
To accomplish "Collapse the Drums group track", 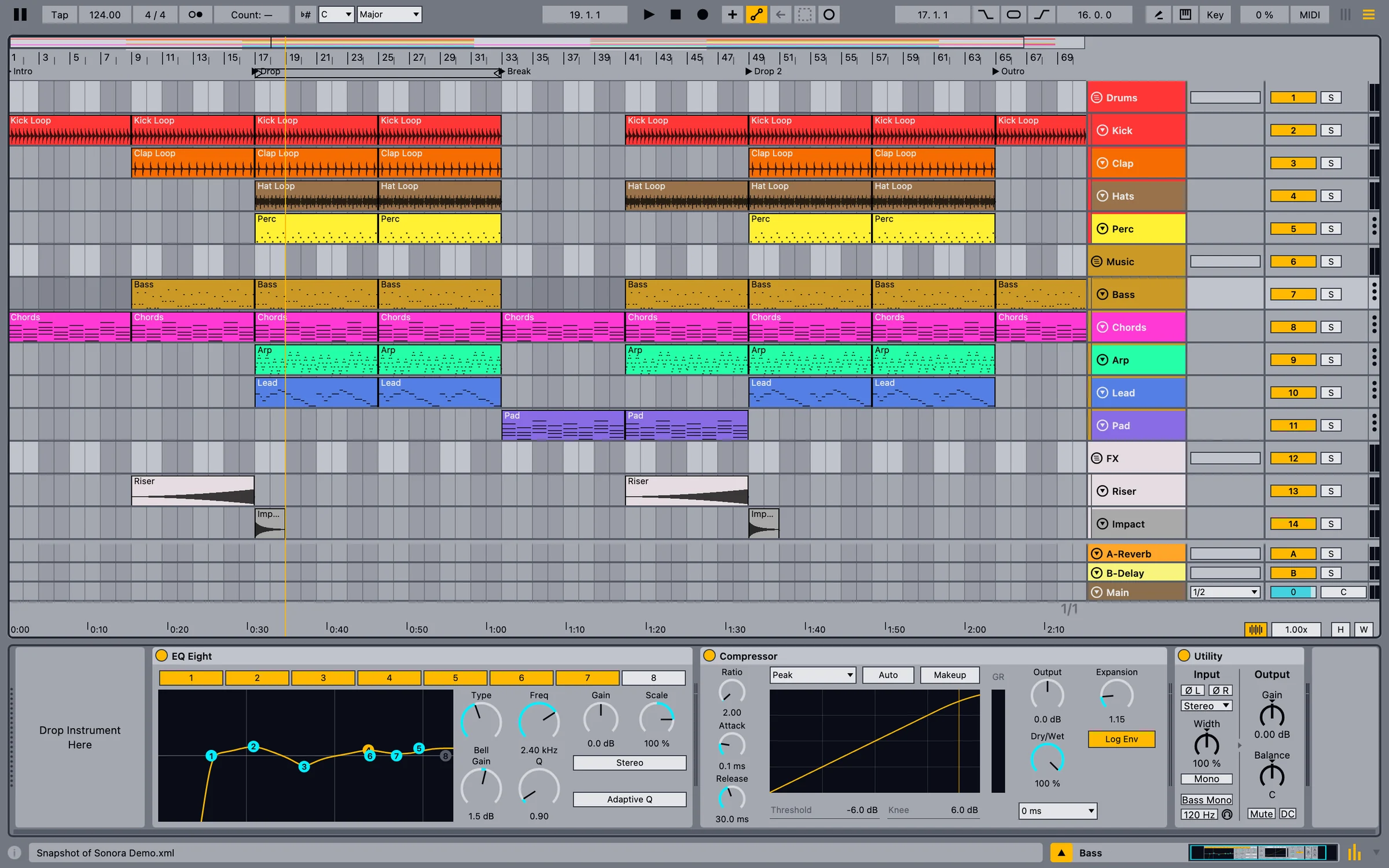I will [x=1097, y=97].
